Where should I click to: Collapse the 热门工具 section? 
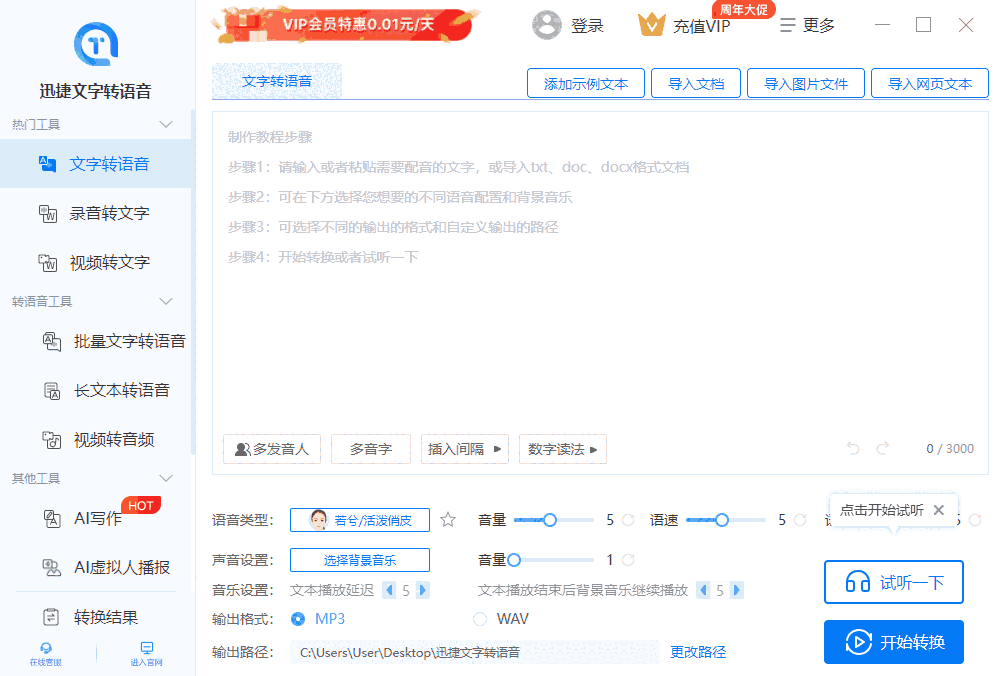tap(165, 124)
